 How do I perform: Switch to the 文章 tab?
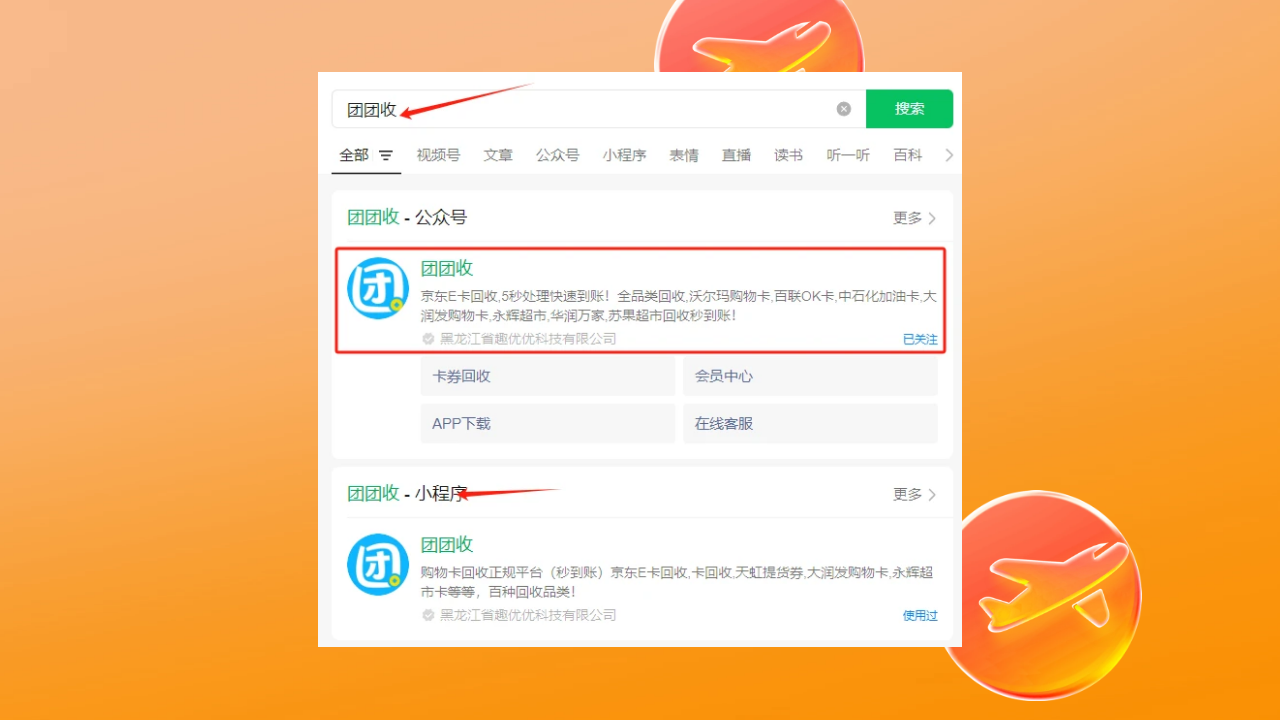pos(498,155)
